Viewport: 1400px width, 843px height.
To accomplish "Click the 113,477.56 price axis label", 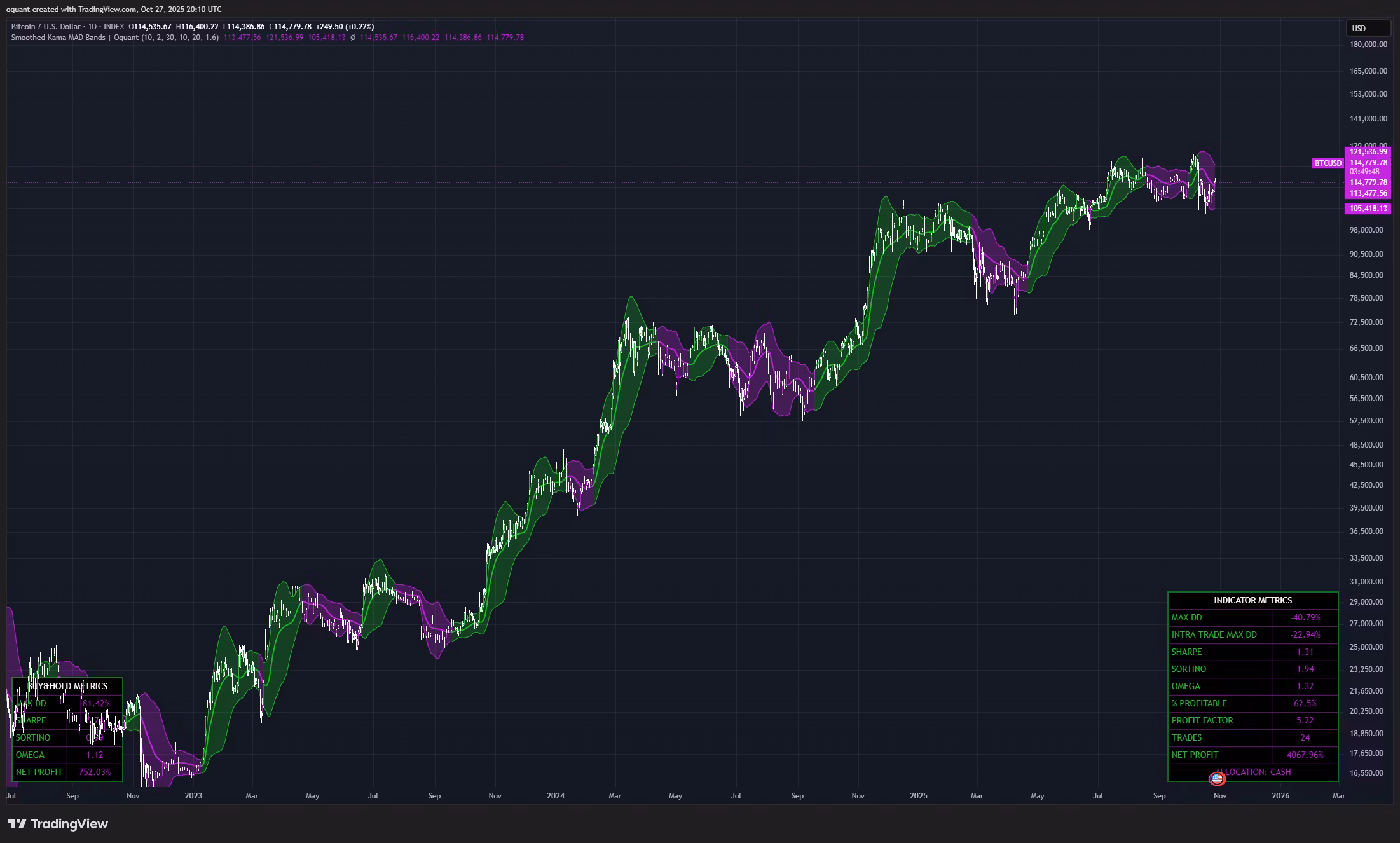I will point(1368,193).
